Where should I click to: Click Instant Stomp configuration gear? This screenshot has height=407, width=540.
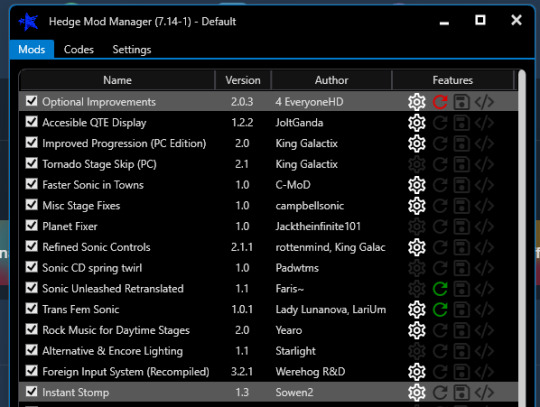(x=417, y=393)
